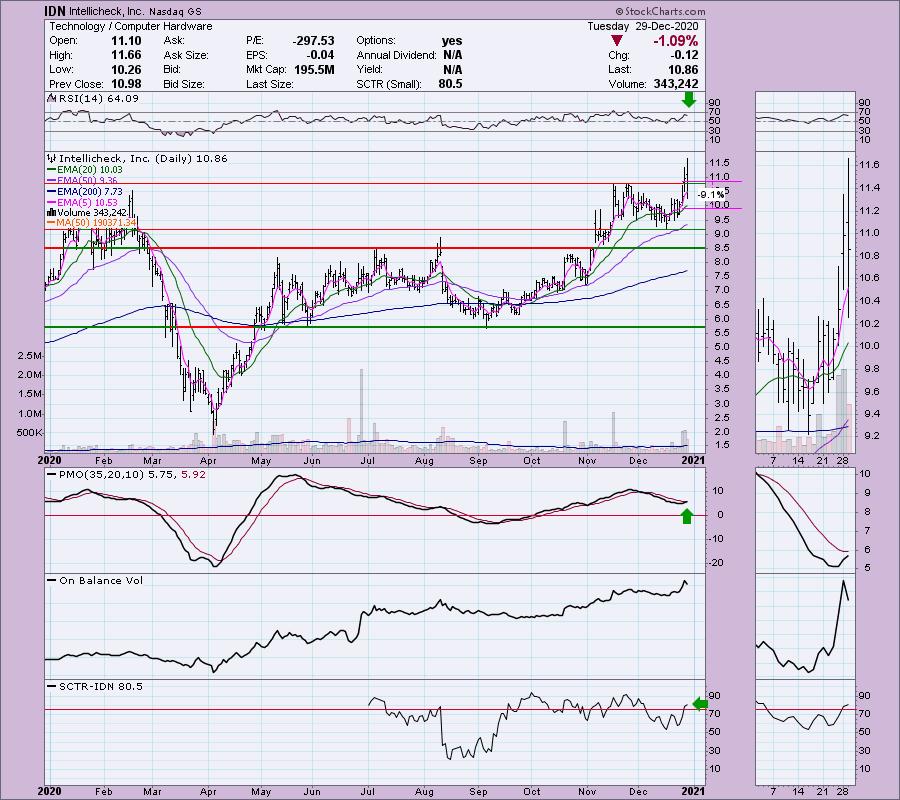Click the SCTR (Small) value 80.5 in the header

[x=451, y=84]
